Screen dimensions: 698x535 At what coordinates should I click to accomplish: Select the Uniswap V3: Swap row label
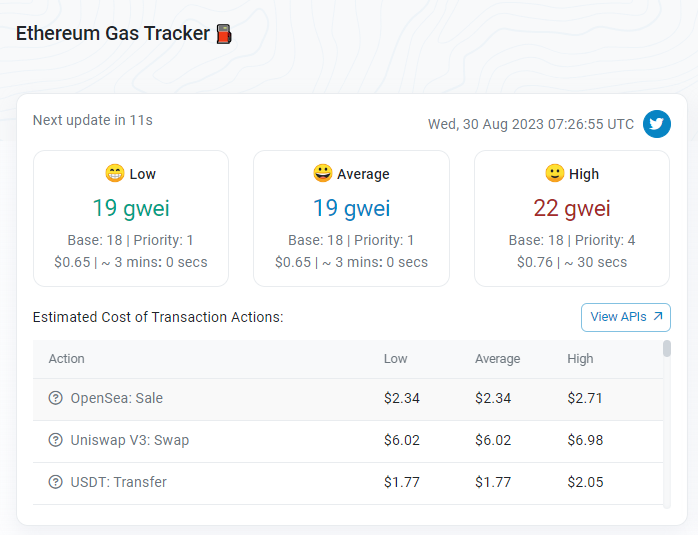pos(130,440)
